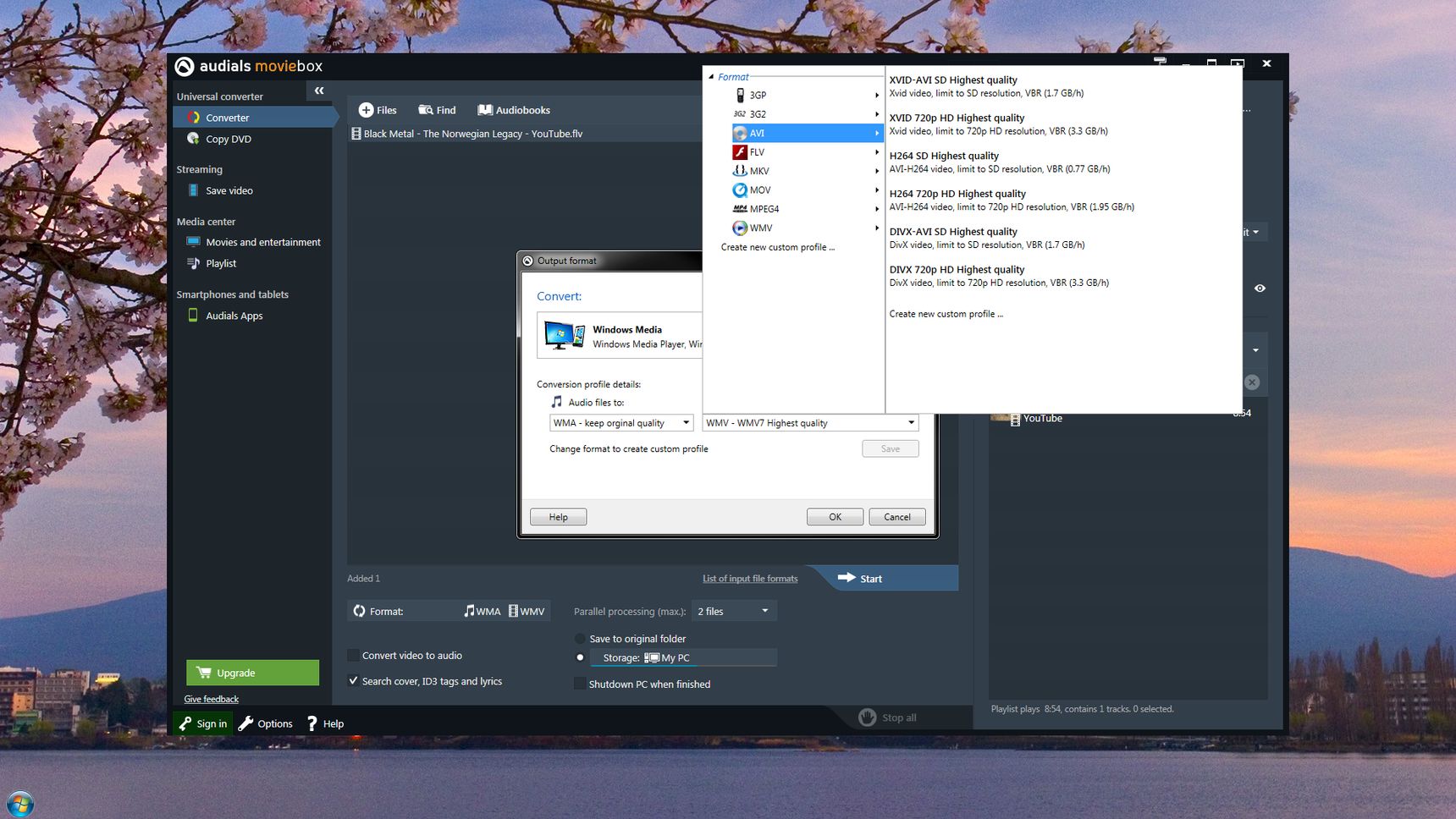Click Sign in at the bottom bar
This screenshot has width=1456, height=819.
click(x=203, y=723)
